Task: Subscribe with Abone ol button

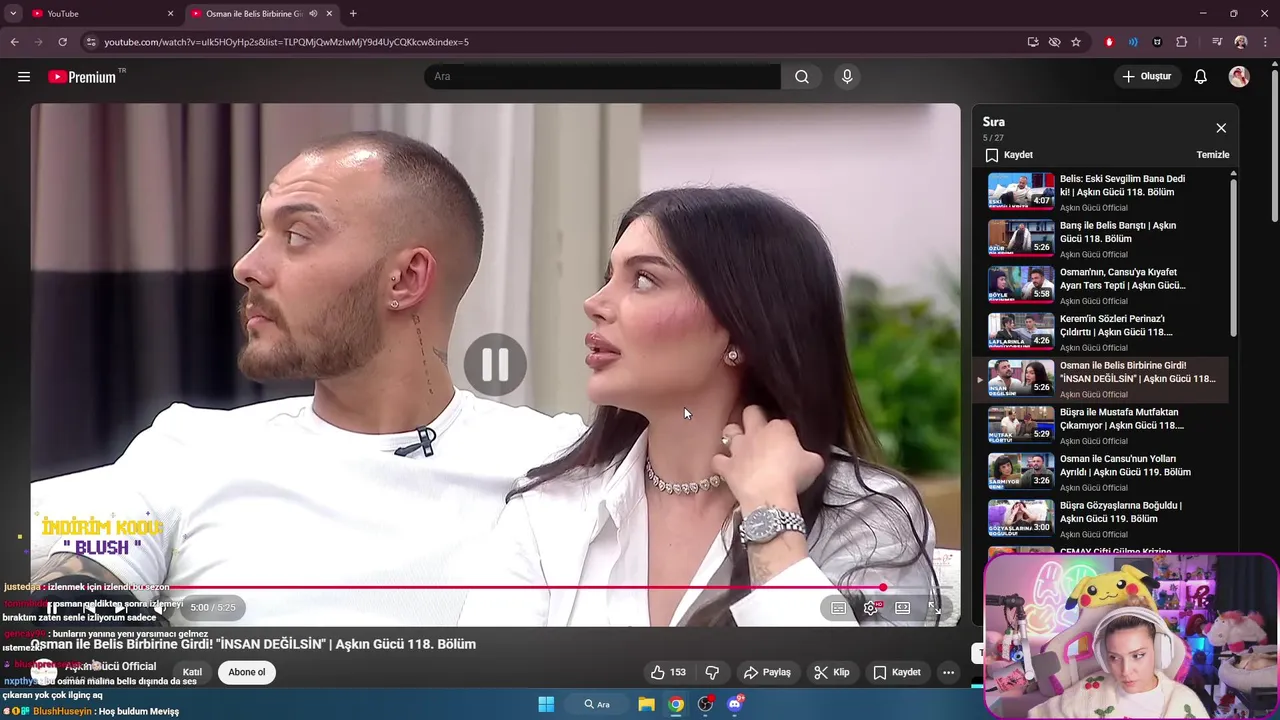Action: click(x=247, y=672)
